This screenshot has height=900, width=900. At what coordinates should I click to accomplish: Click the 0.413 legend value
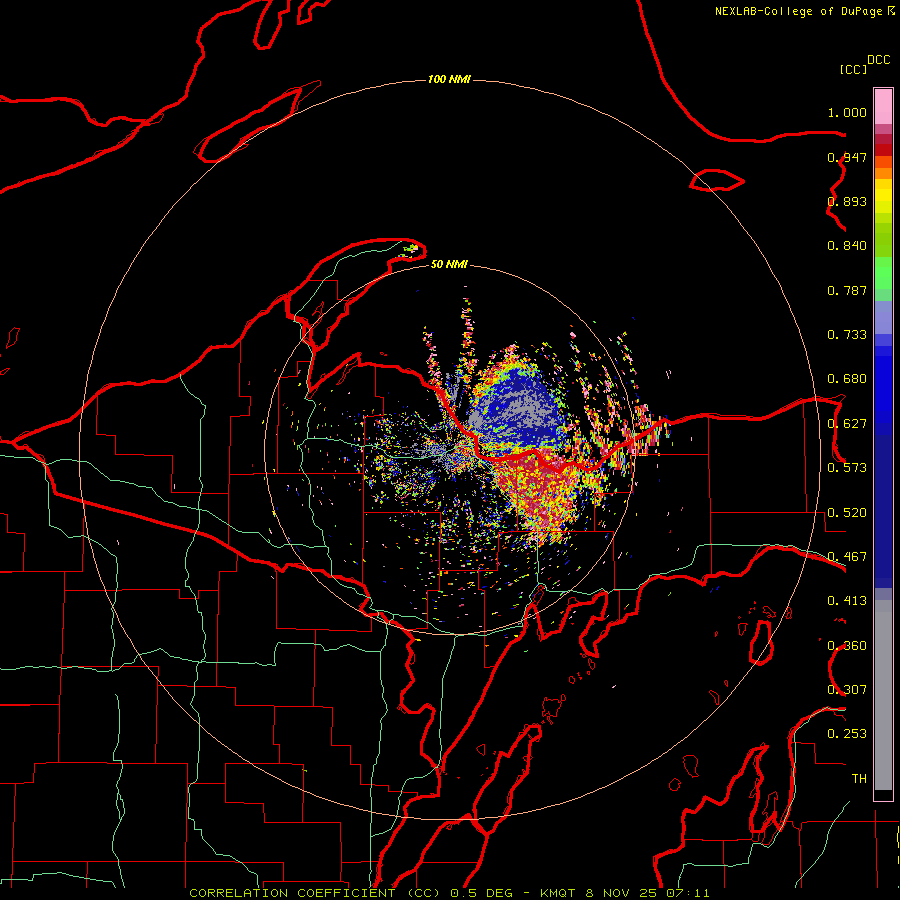[x=847, y=601]
